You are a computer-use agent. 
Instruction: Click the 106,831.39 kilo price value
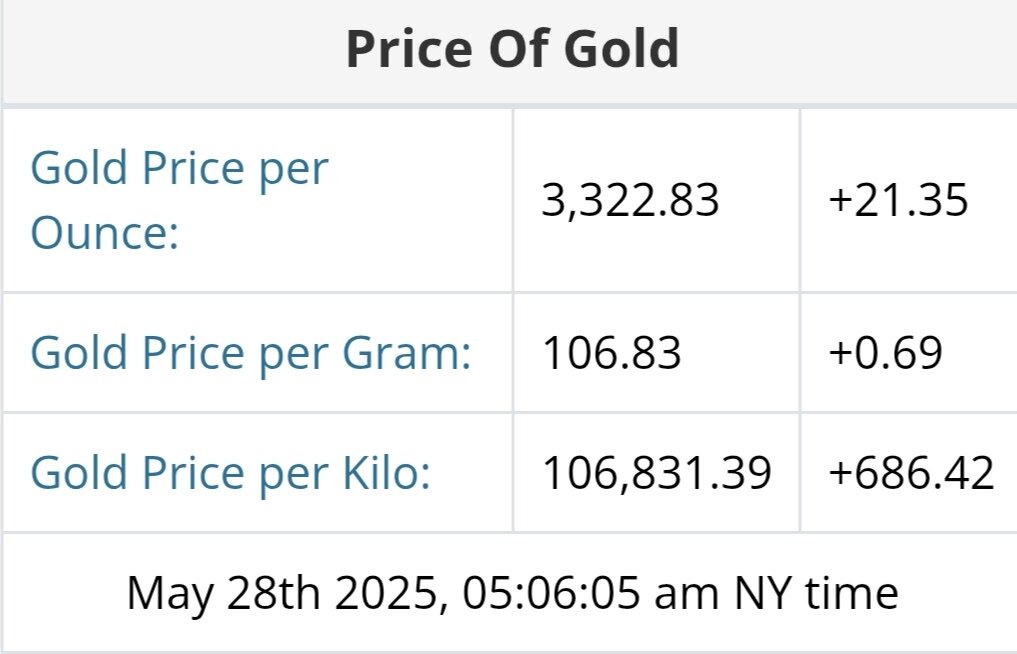coord(656,472)
